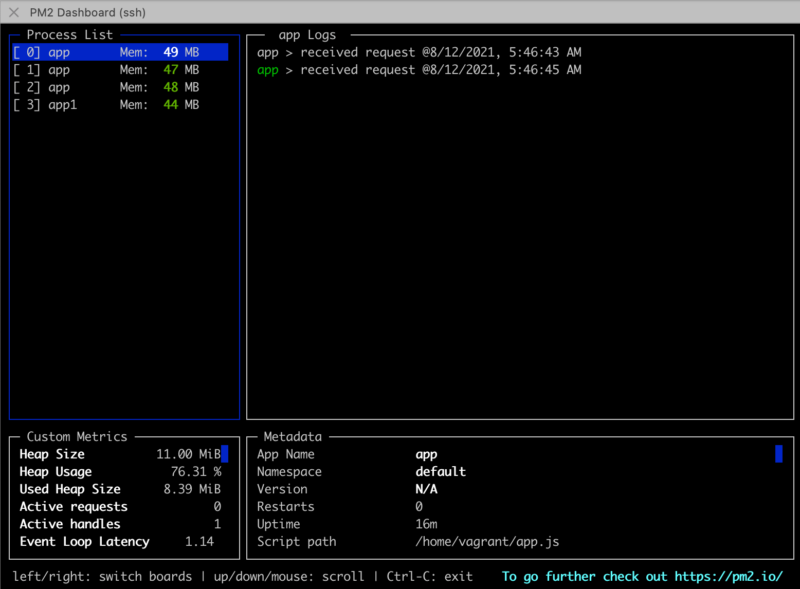800x589 pixels.
Task: Open the https://pm2.io/ link
Action: (x=727, y=577)
